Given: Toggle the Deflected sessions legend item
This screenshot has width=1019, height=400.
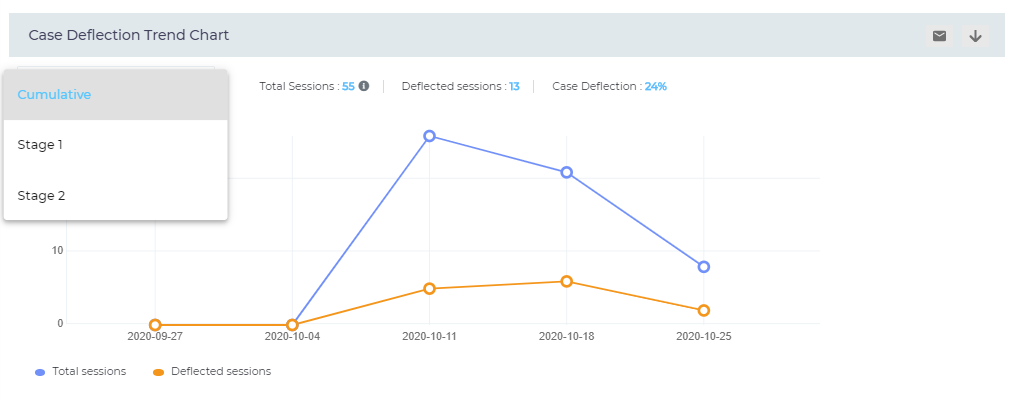Looking at the screenshot, I should tap(220, 371).
